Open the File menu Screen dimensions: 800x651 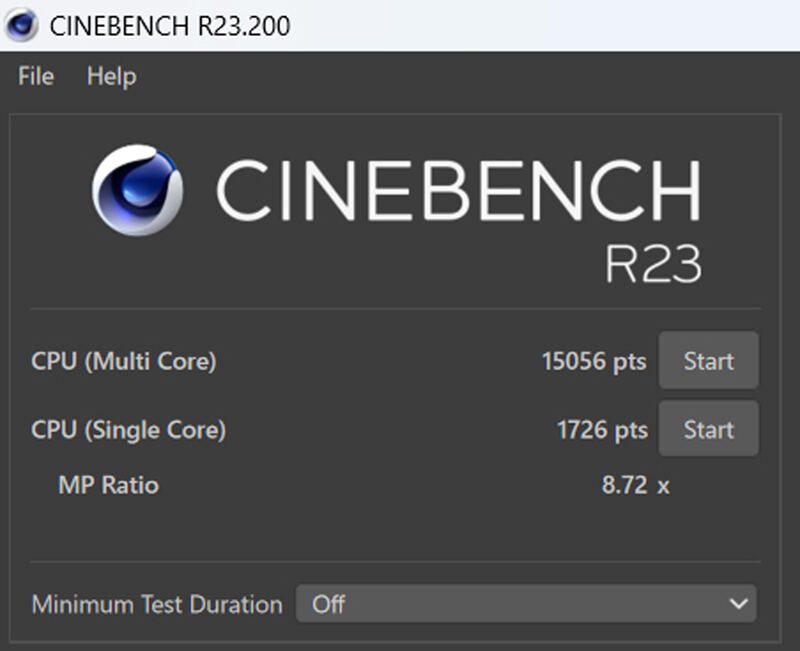tap(36, 77)
